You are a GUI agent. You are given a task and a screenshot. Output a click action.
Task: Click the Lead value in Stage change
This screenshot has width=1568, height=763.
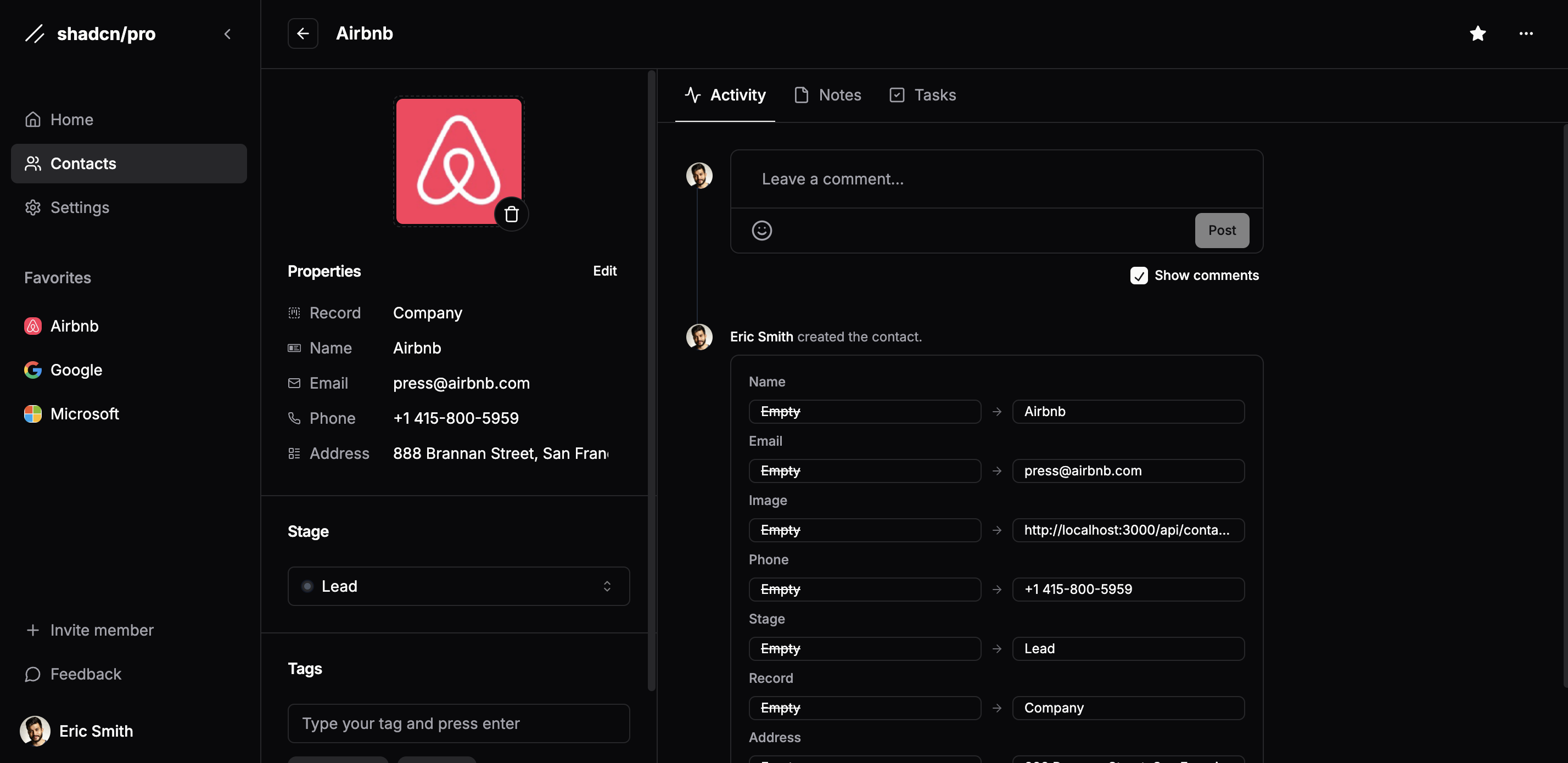click(1128, 649)
